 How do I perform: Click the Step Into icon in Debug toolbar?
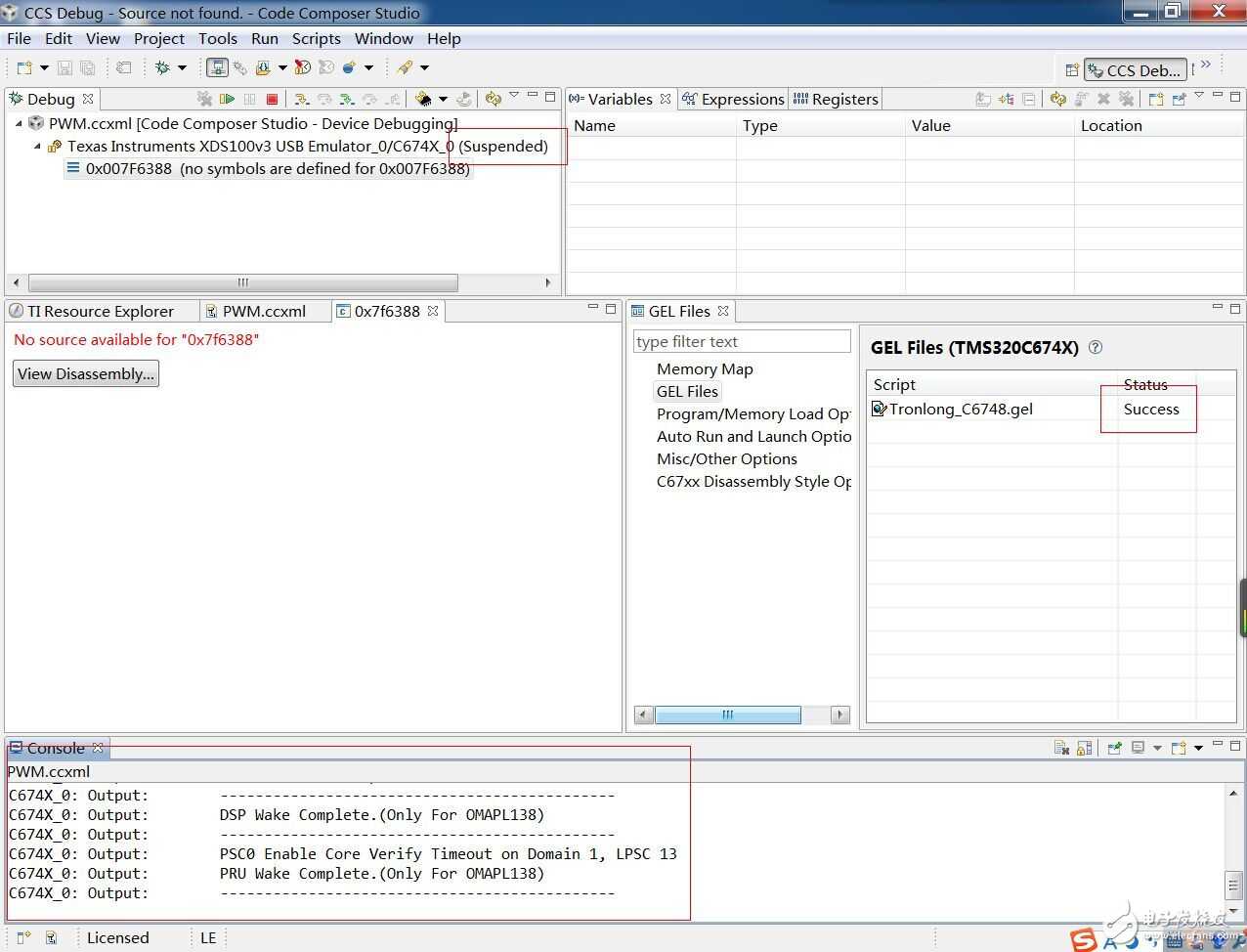tap(302, 99)
